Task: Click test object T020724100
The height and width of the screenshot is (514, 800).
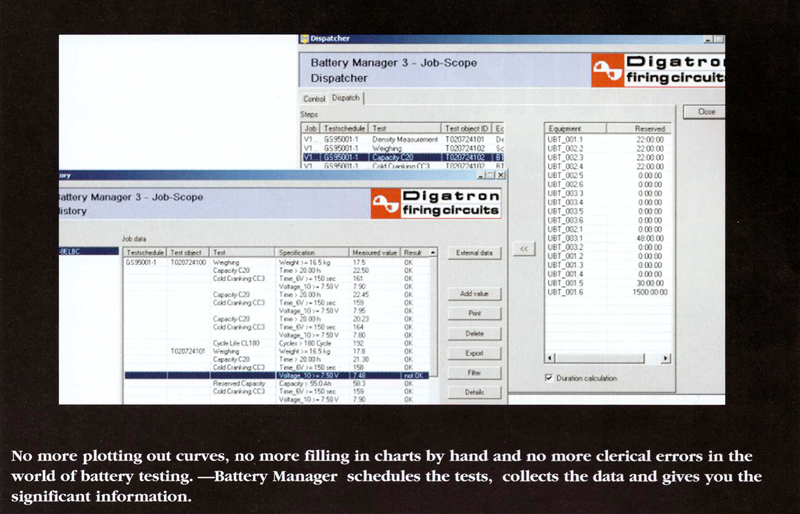Action: point(188,262)
